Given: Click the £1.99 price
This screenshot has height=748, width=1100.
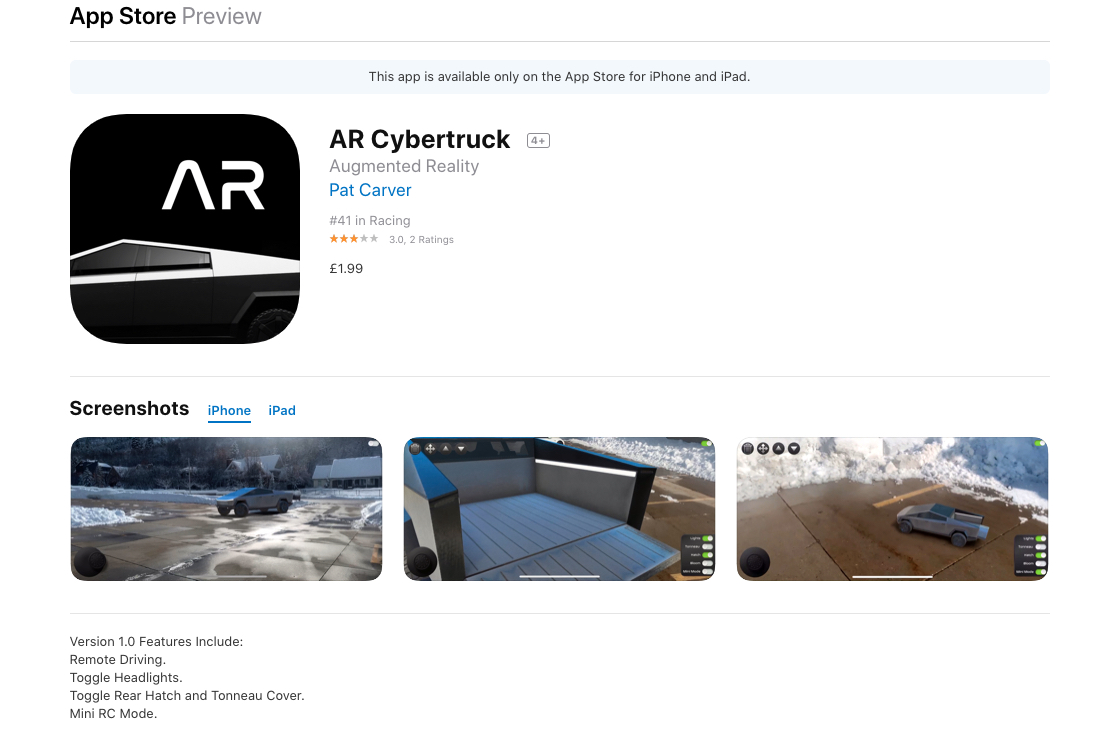Looking at the screenshot, I should click(x=346, y=269).
